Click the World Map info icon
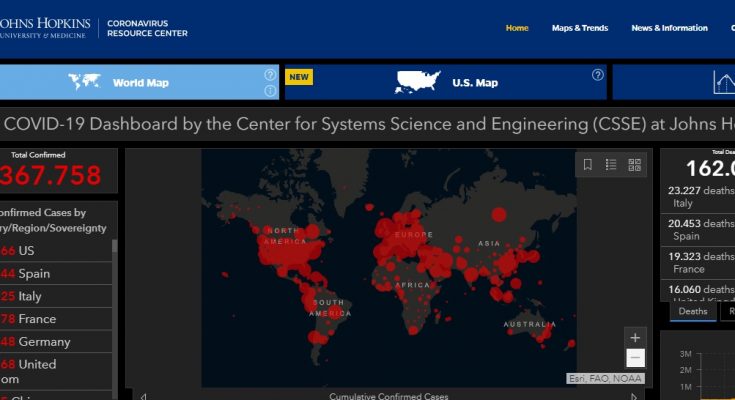Screen dimensions: 735x400 coord(270,91)
